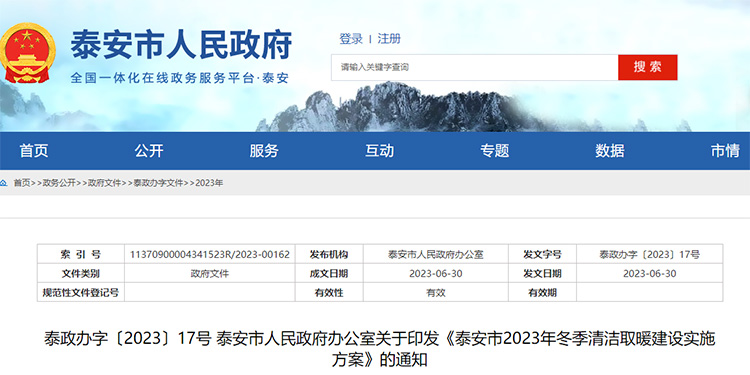The image size is (750, 375).
Task: Go to 首页 in navigation bar
Action: click(x=34, y=151)
